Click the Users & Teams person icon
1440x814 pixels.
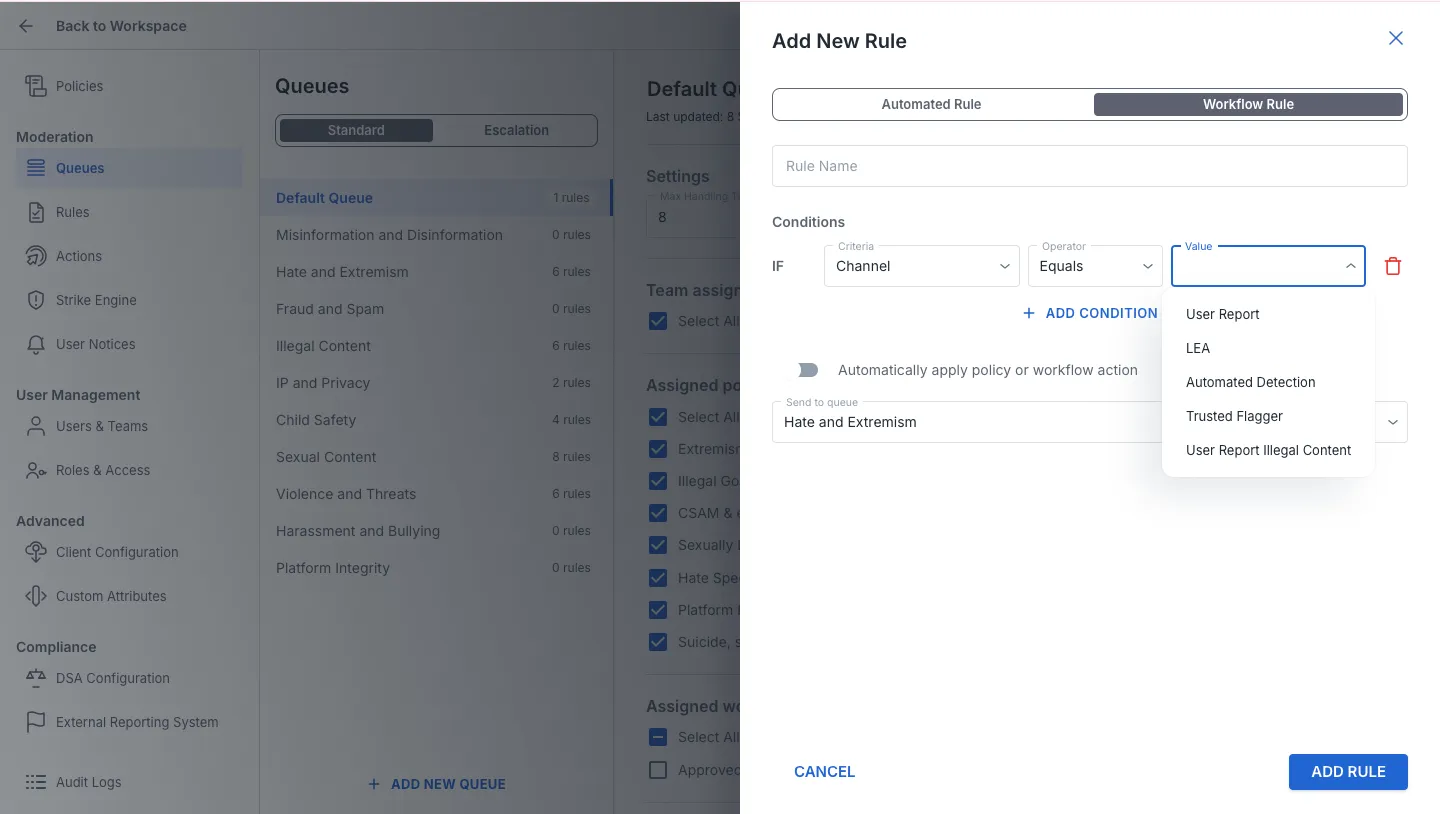(x=36, y=426)
